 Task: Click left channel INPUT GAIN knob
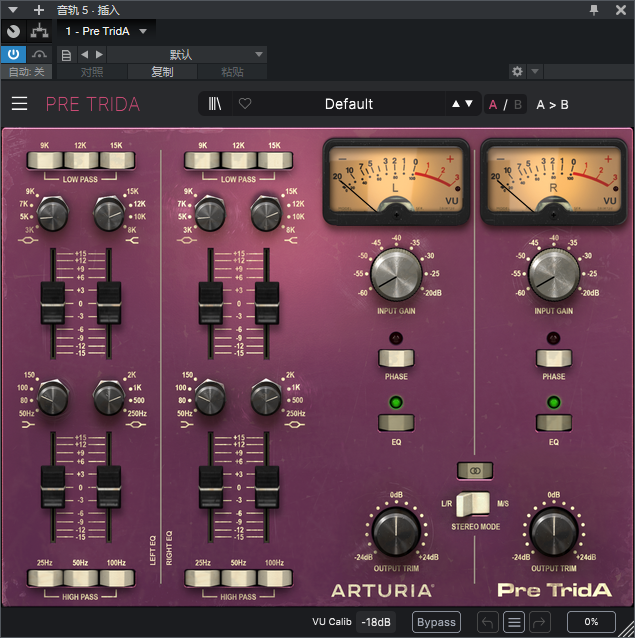(x=396, y=275)
